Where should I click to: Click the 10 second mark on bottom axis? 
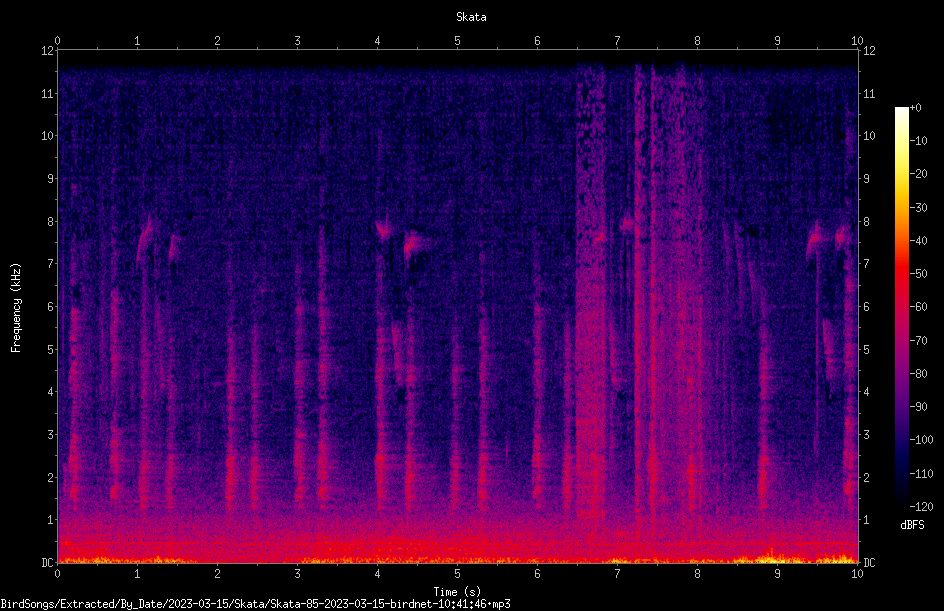pos(857,574)
